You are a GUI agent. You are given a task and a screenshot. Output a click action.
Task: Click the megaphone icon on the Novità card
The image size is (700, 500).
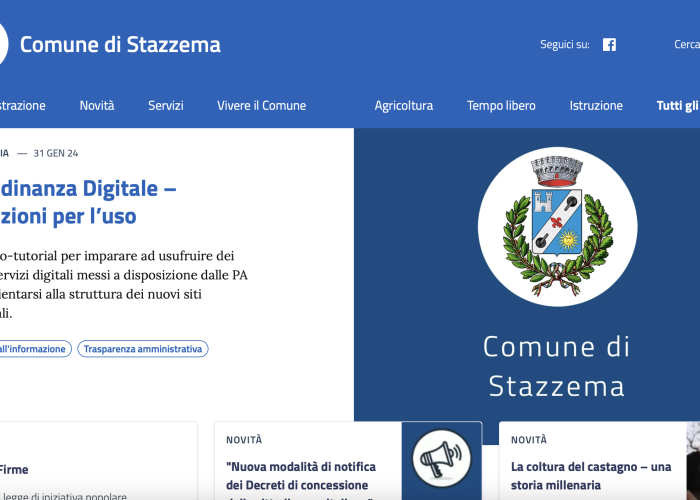(x=442, y=458)
